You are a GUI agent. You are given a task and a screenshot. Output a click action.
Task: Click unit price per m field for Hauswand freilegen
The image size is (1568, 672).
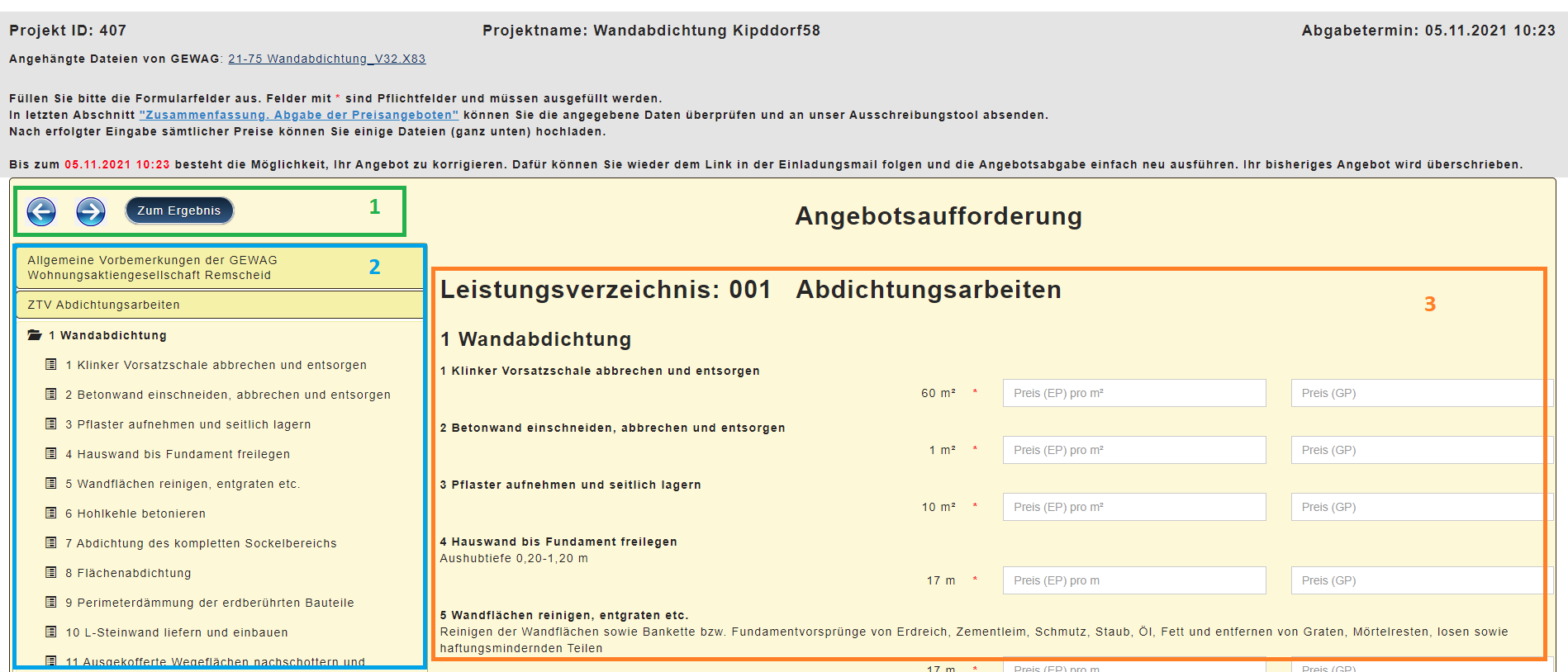1133,580
